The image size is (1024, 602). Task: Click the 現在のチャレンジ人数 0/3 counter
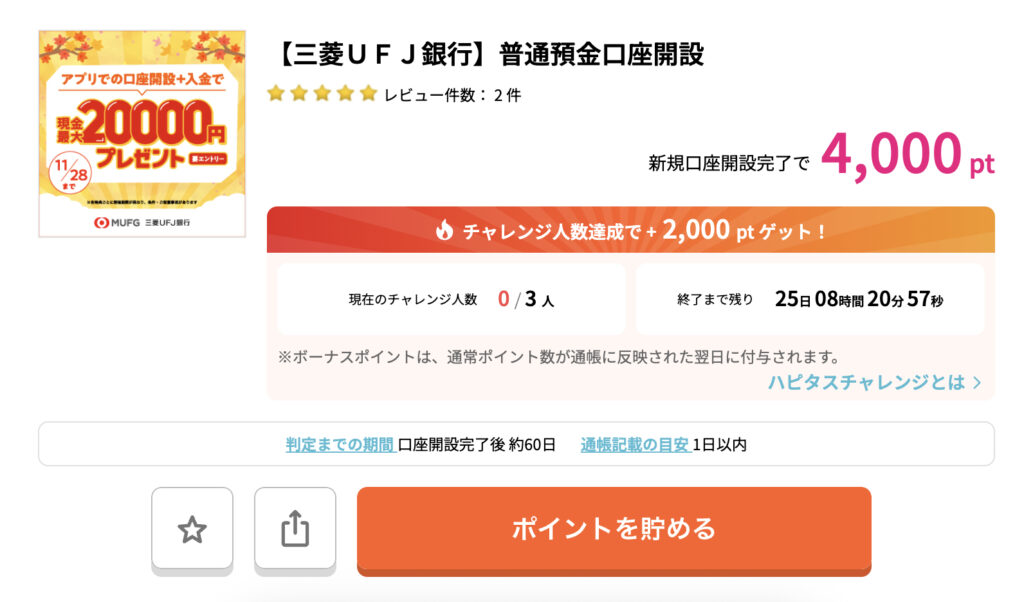click(x=451, y=299)
